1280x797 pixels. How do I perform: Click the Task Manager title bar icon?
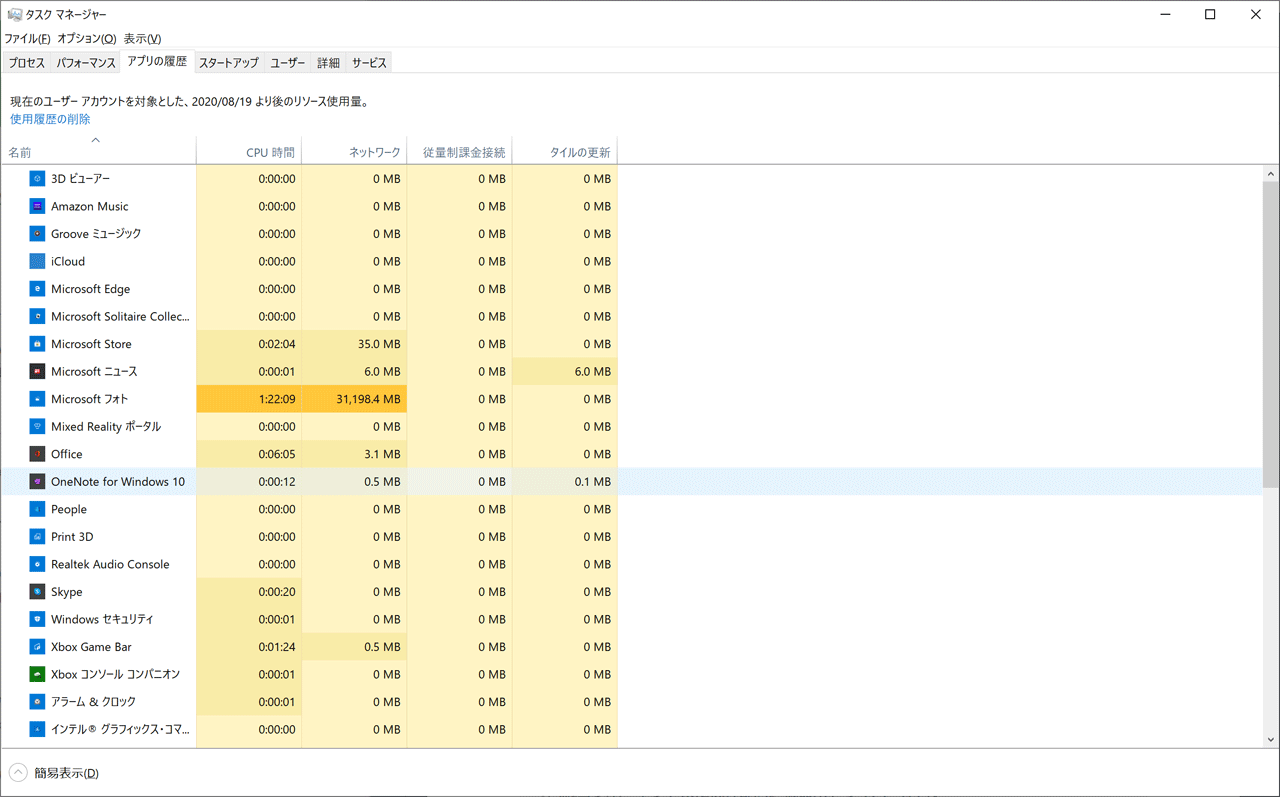point(14,15)
